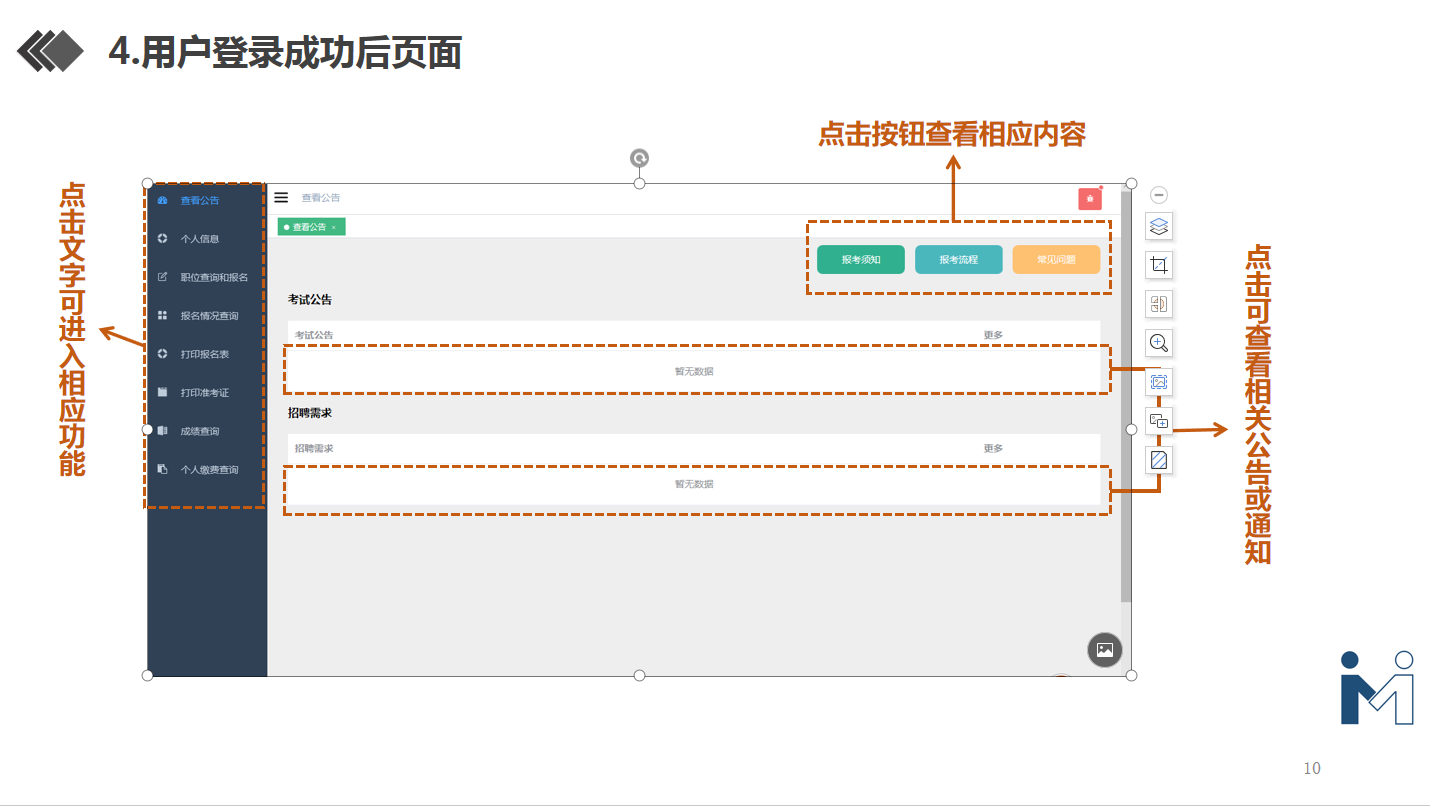Click 更多 link in 考试公告 section
Screen dimensions: 1430x806
click(x=992, y=335)
